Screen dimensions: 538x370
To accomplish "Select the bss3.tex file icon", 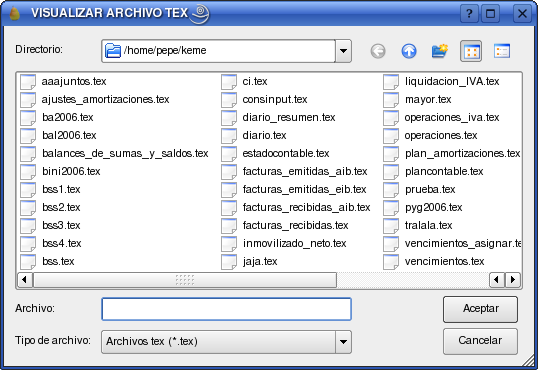I will (28, 226).
